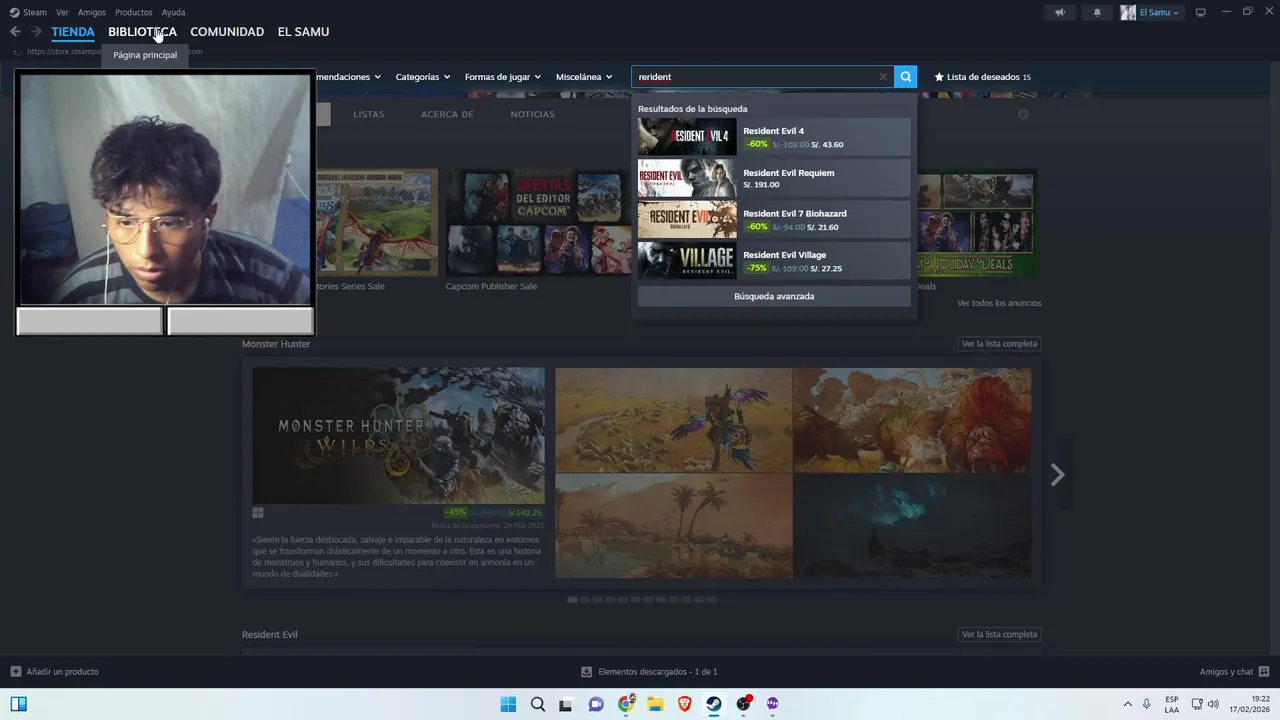Advance the Monster Hunter carousel right
This screenshot has width=1280, height=720.
(x=1058, y=475)
